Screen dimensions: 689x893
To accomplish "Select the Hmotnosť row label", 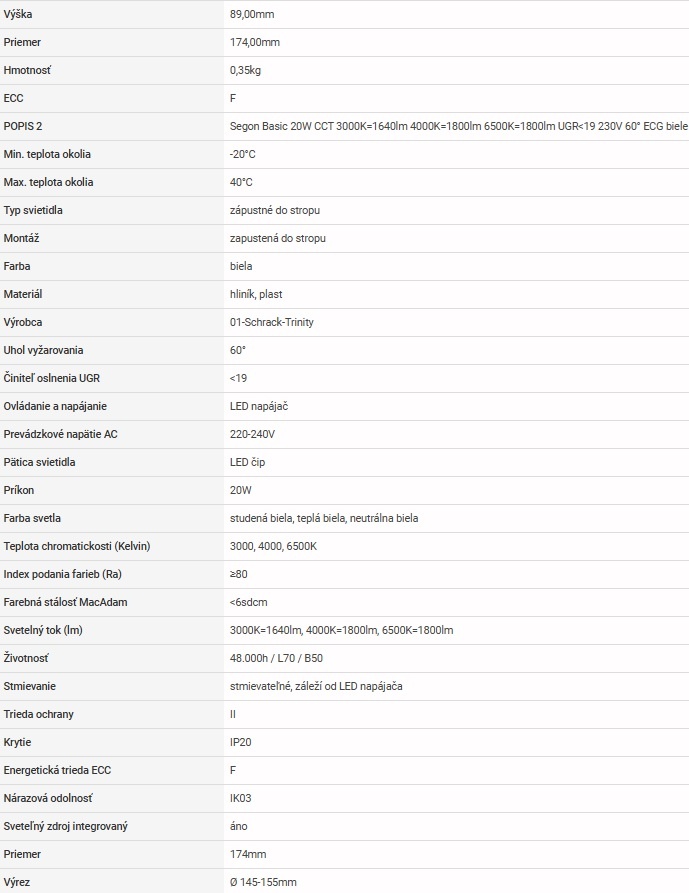I will pos(27,71).
